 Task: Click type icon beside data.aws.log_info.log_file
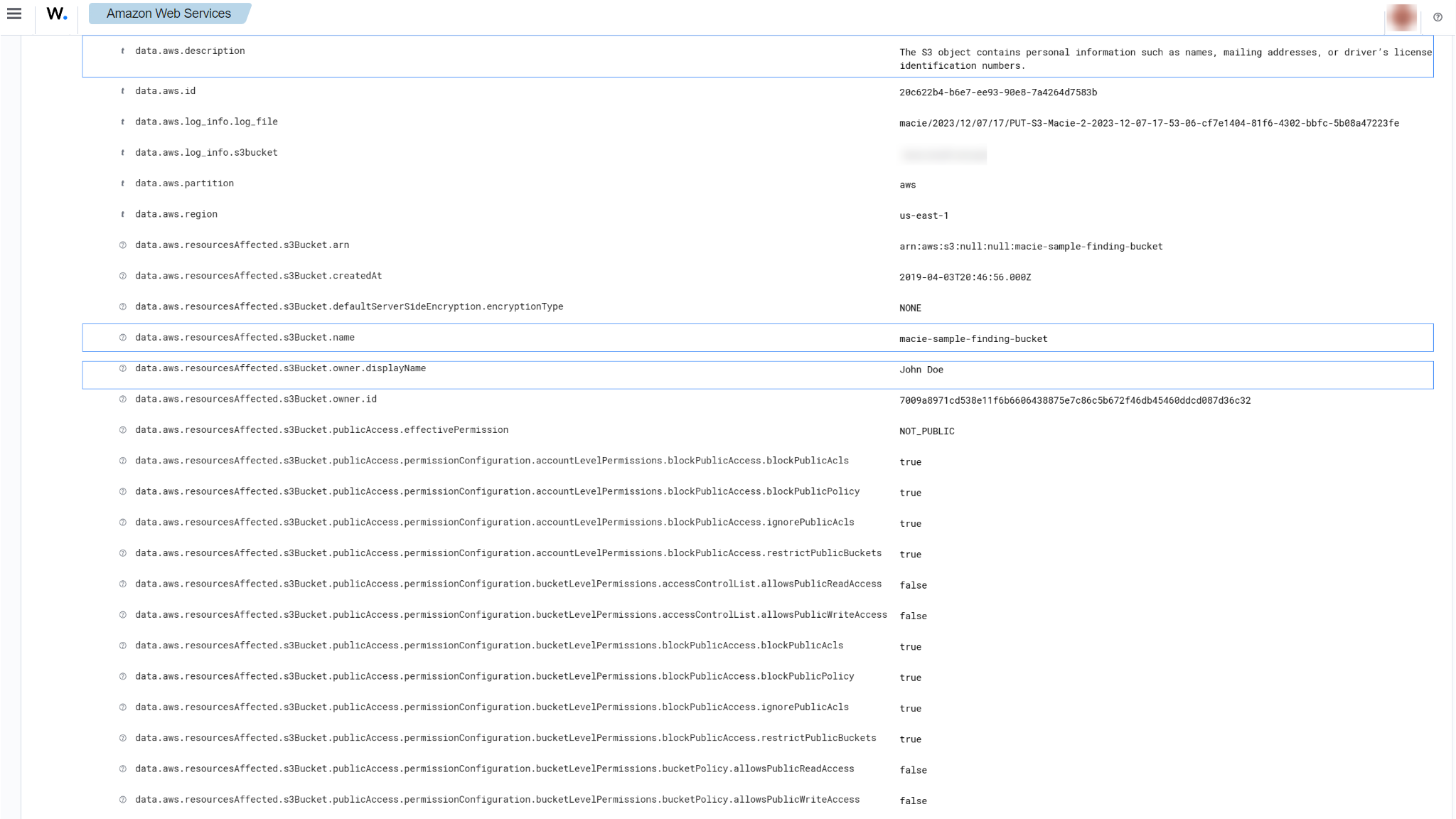[x=123, y=122]
